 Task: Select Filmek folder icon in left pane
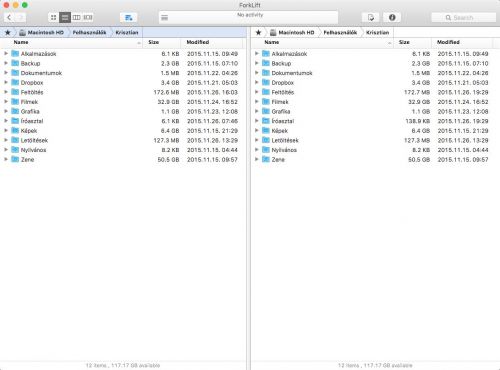[15, 102]
